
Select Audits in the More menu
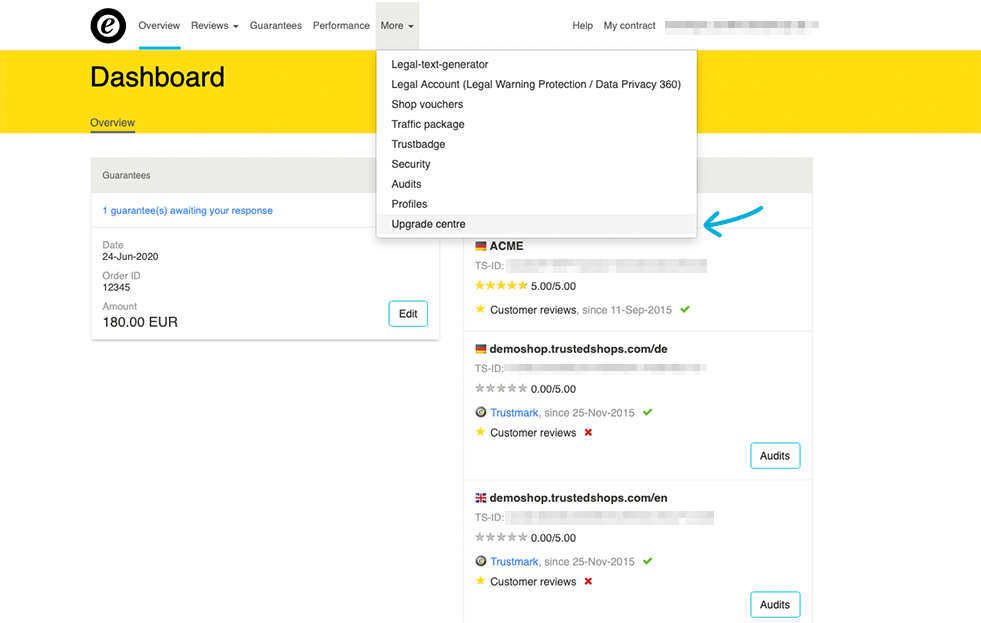pos(536,185)
